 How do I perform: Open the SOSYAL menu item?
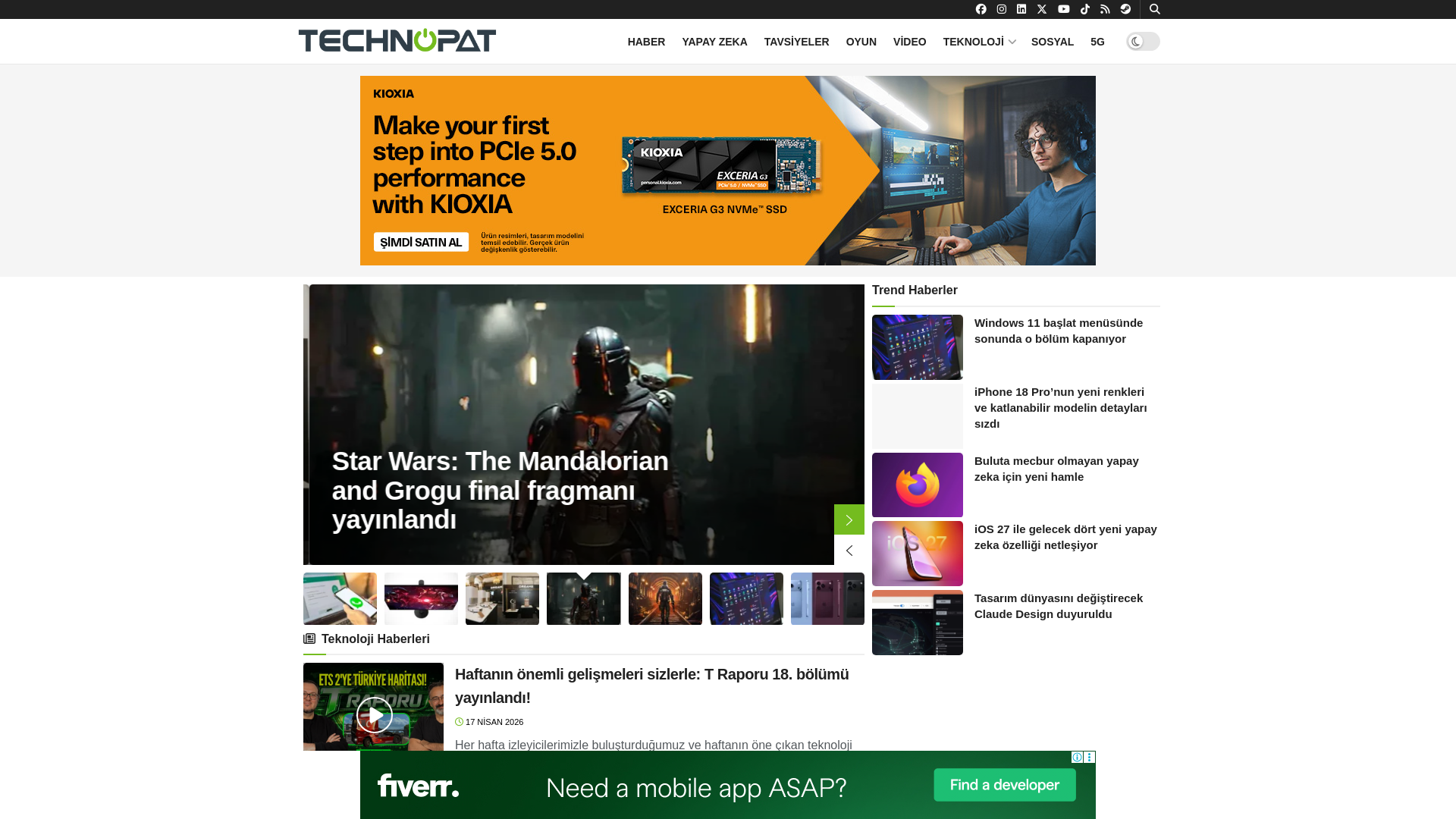click(x=1053, y=42)
